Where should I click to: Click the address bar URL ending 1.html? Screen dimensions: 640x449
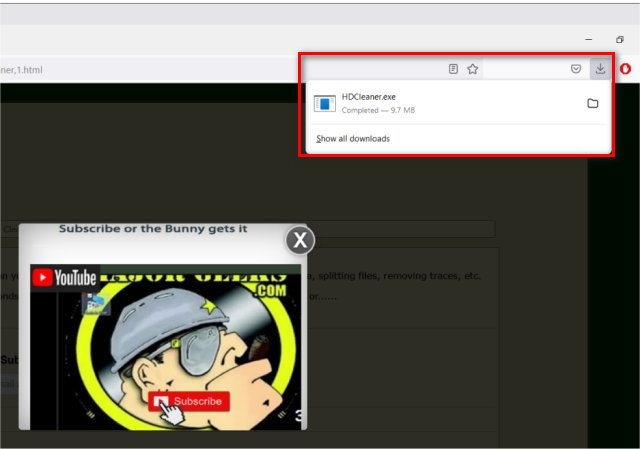[x=21, y=70]
